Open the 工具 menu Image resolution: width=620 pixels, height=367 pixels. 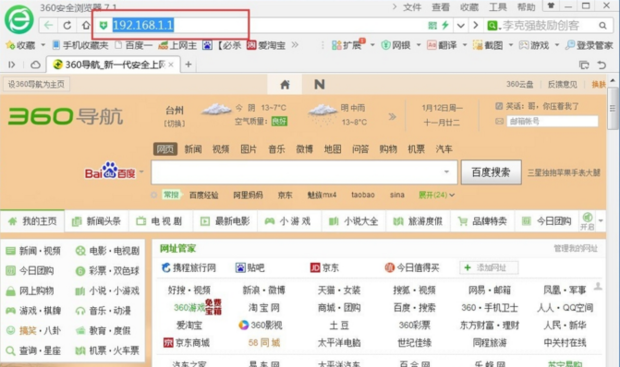(x=498, y=7)
